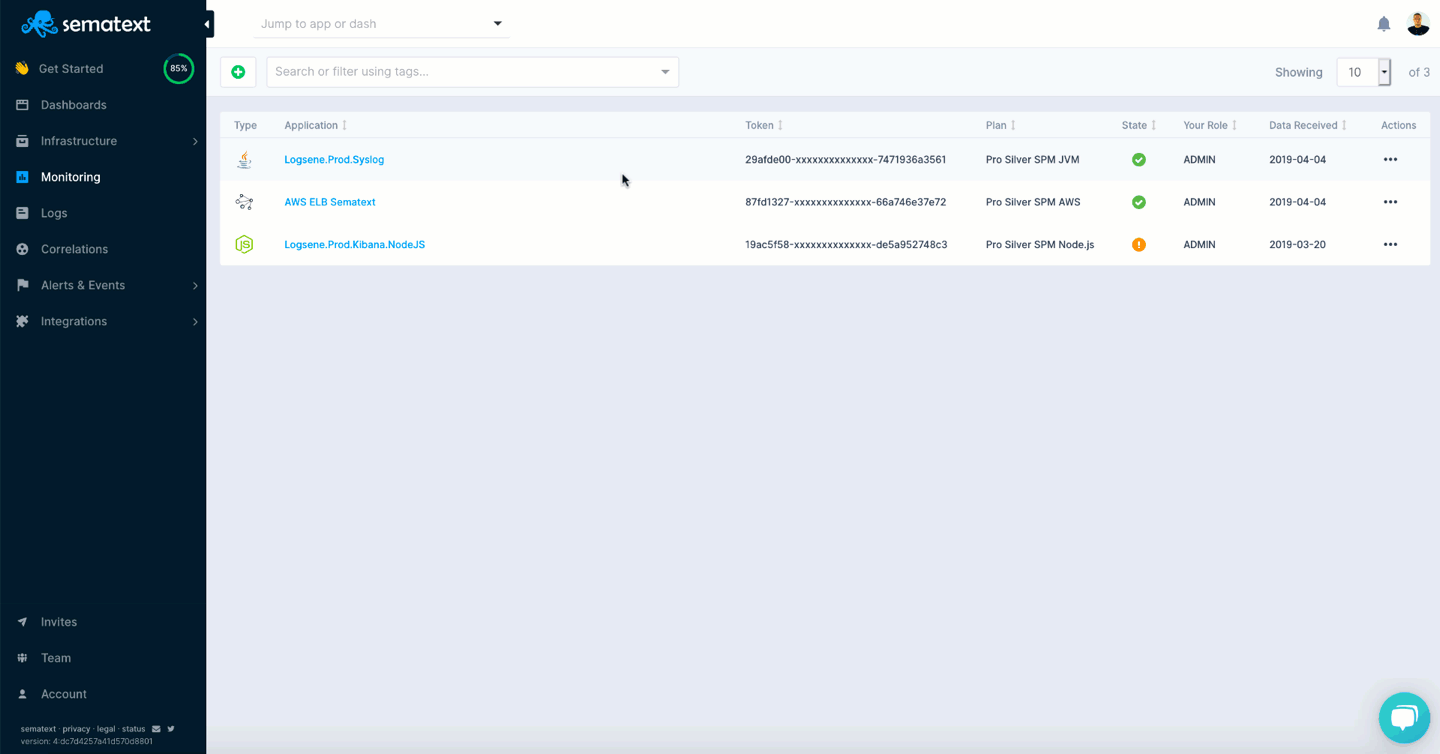The width and height of the screenshot is (1440, 754).
Task: Click the status footer link
Action: click(134, 729)
